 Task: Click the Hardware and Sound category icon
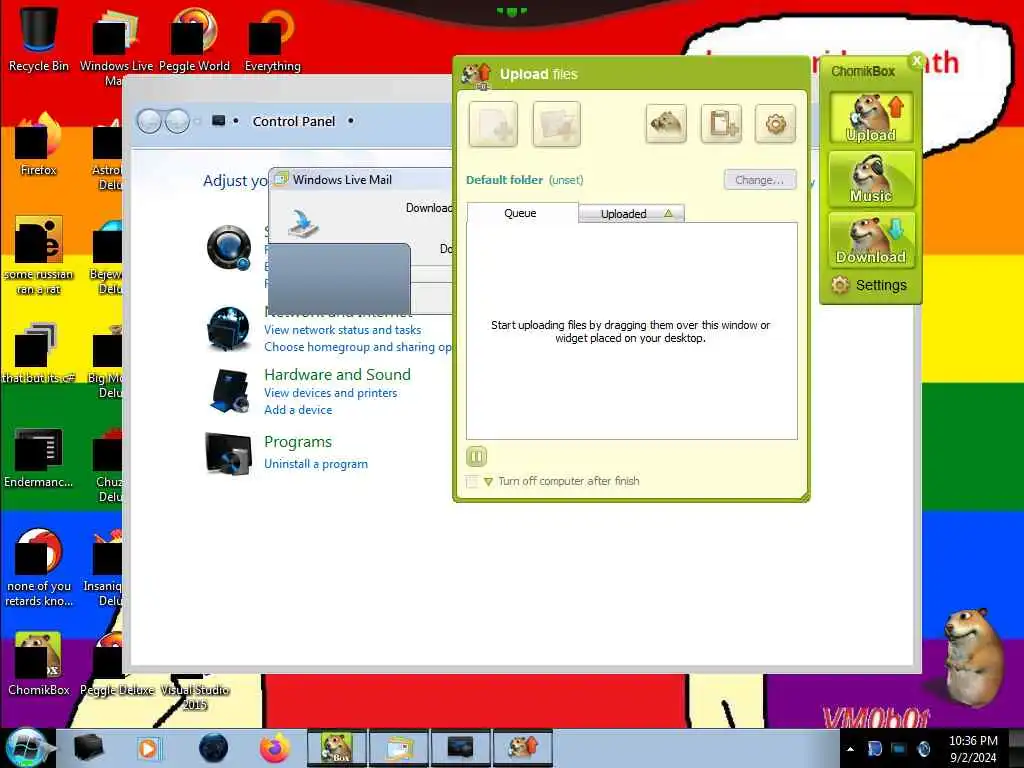coord(229,391)
